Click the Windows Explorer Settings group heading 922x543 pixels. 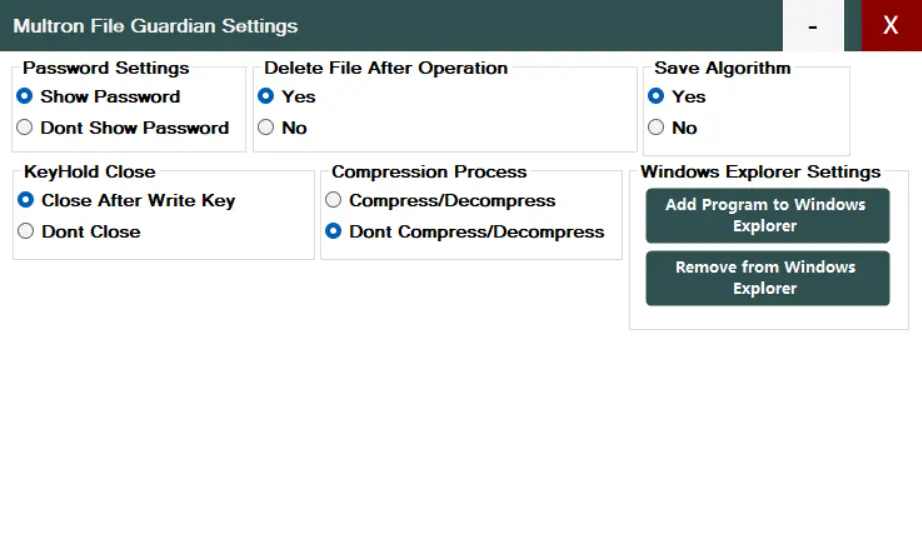pos(760,172)
